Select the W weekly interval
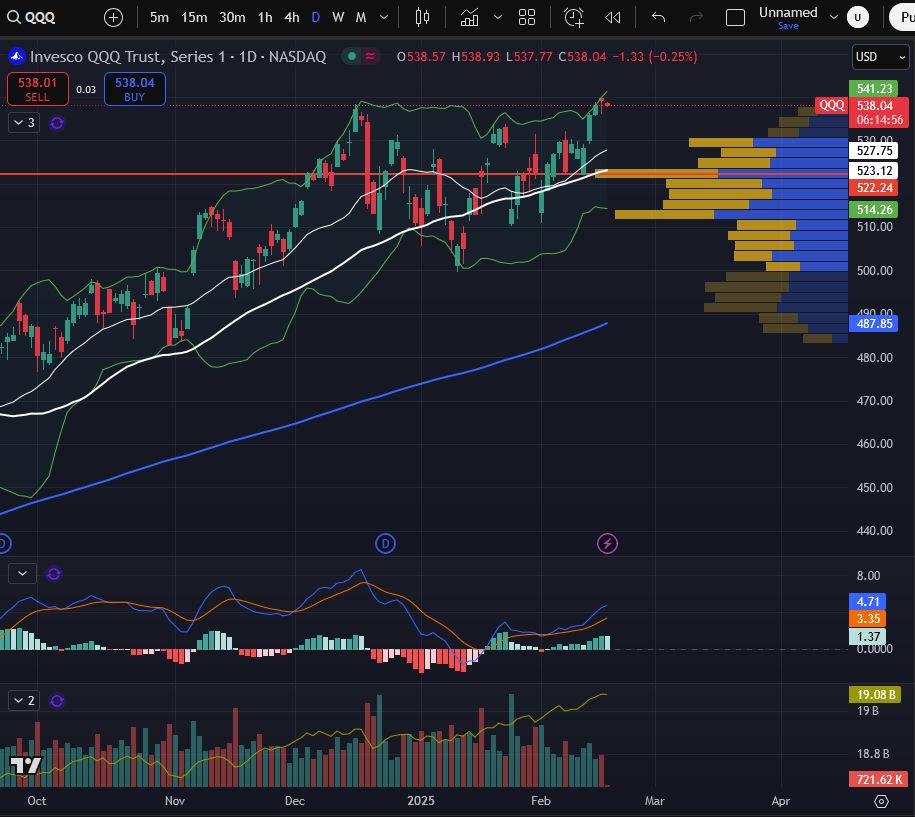 338,18
